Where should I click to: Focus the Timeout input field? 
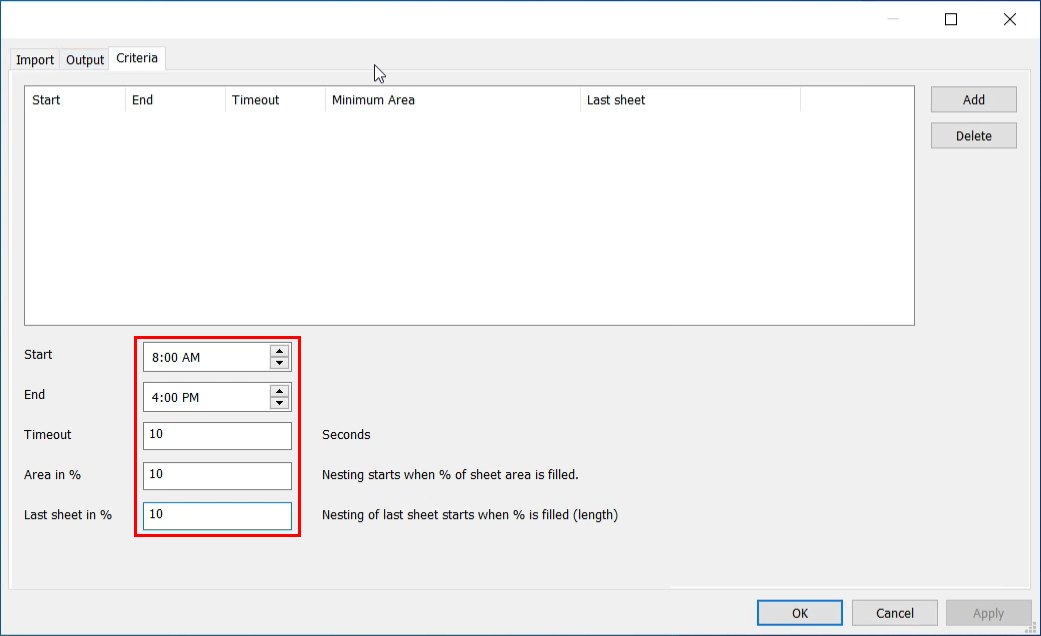coord(217,435)
